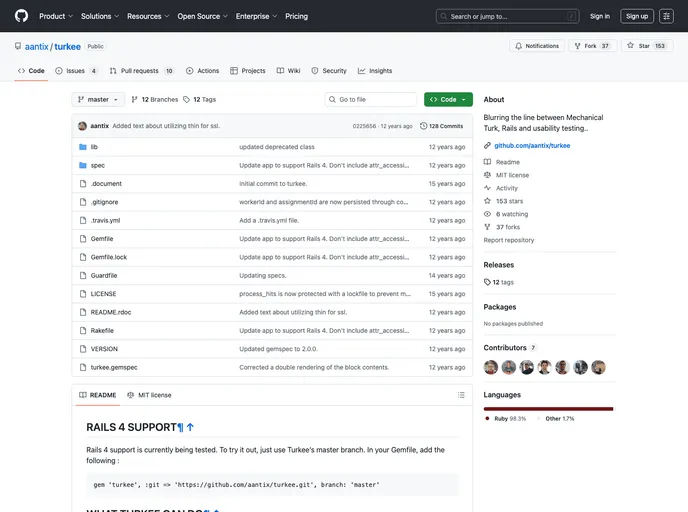
Task: Open the turkee.gemspec file
Action: click(x=114, y=368)
